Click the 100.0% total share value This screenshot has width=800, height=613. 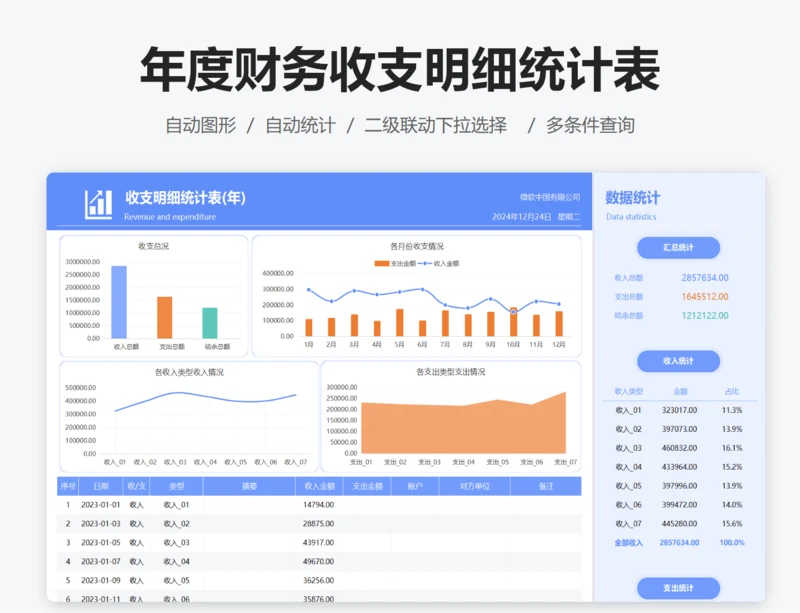point(732,543)
